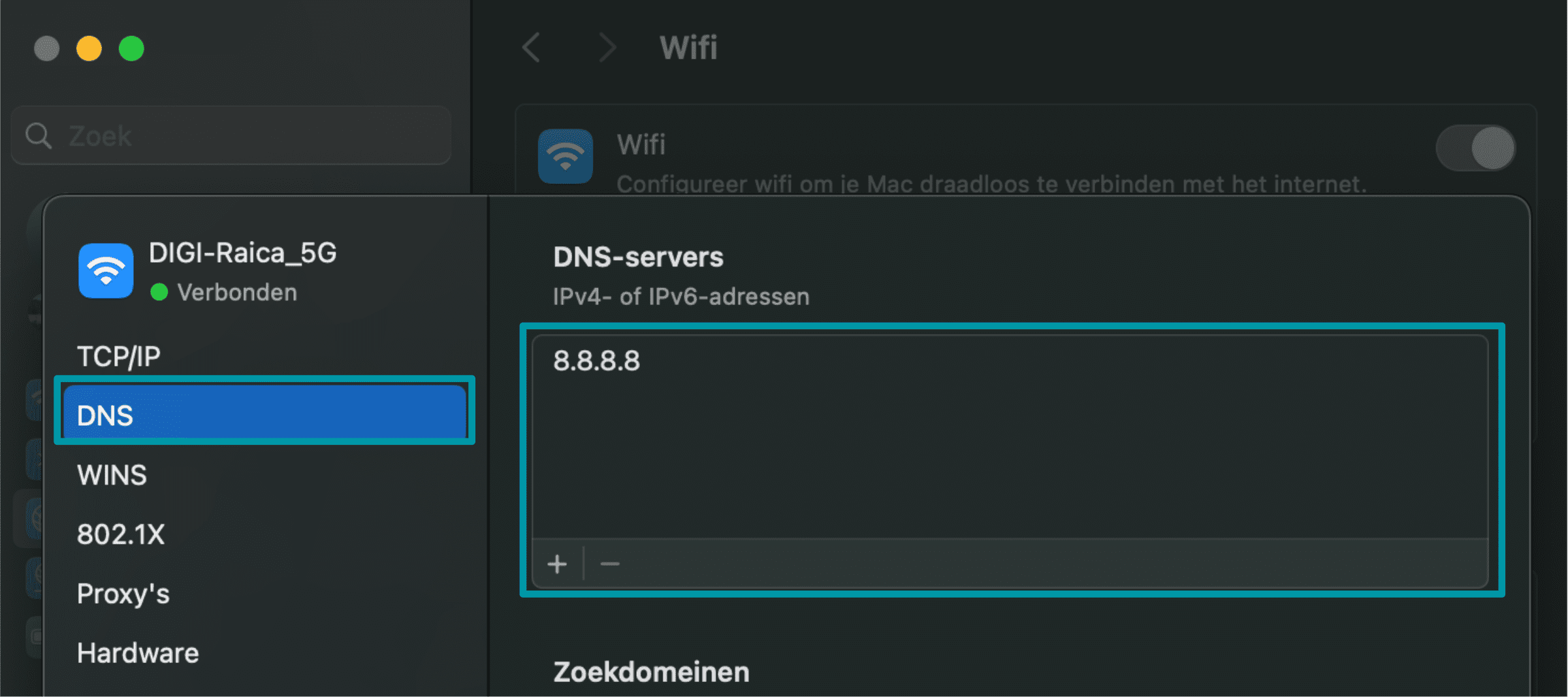The image size is (1568, 697).
Task: Open the TCP/IP settings section
Action: pyautogui.click(x=118, y=355)
